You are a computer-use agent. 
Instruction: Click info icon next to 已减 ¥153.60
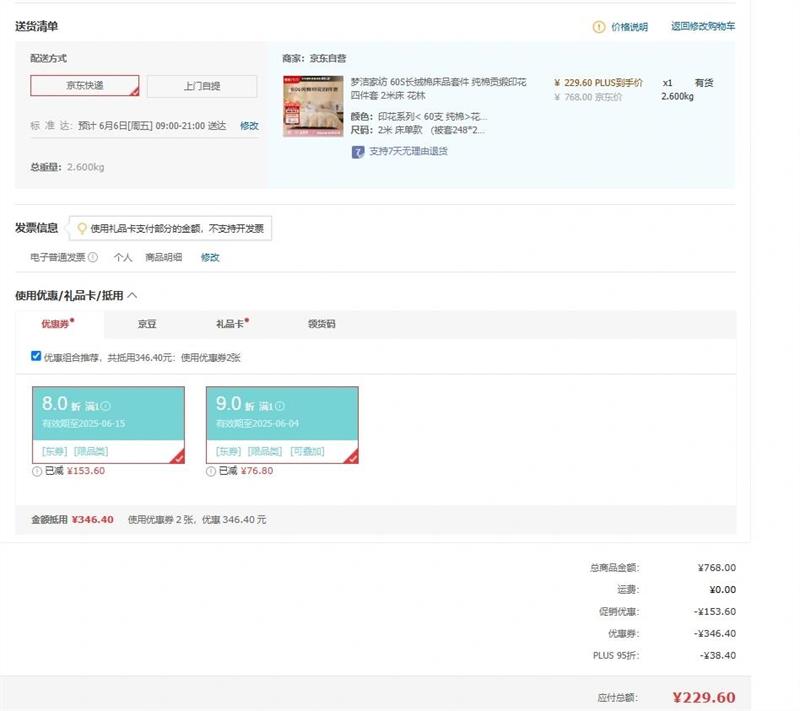click(x=37, y=471)
